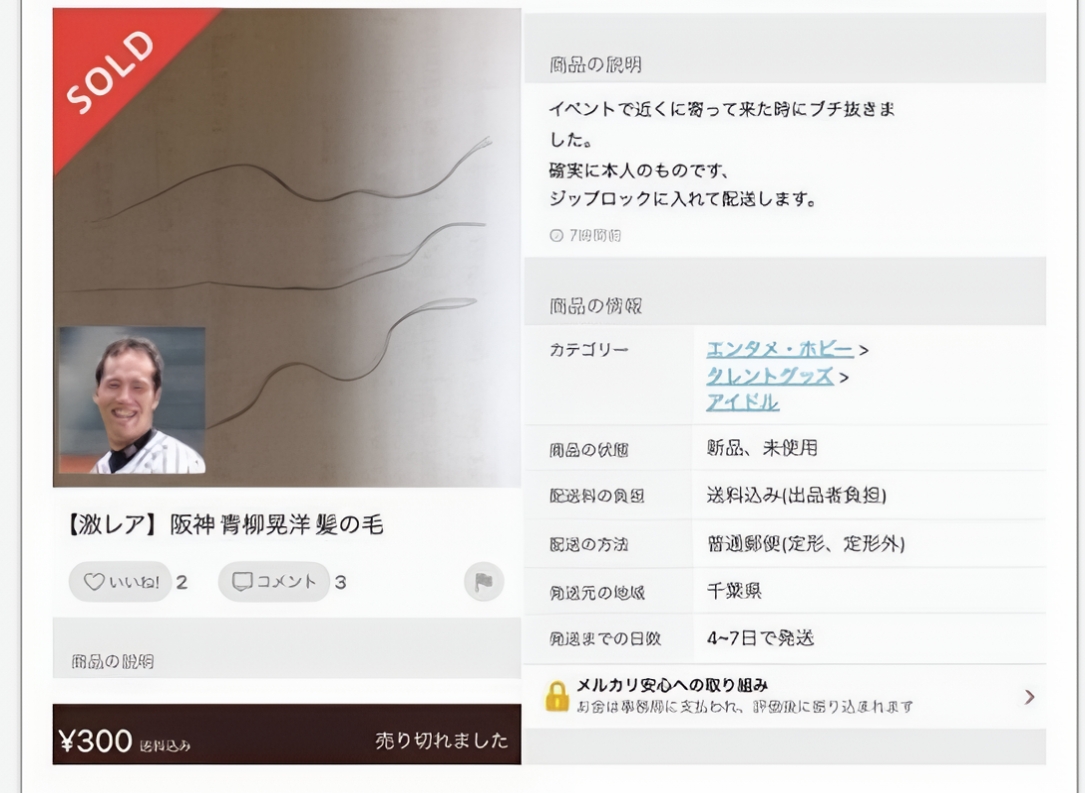This screenshot has height=793, width=1085.
Task: Click the yellow padlock security icon
Action: coord(557,696)
